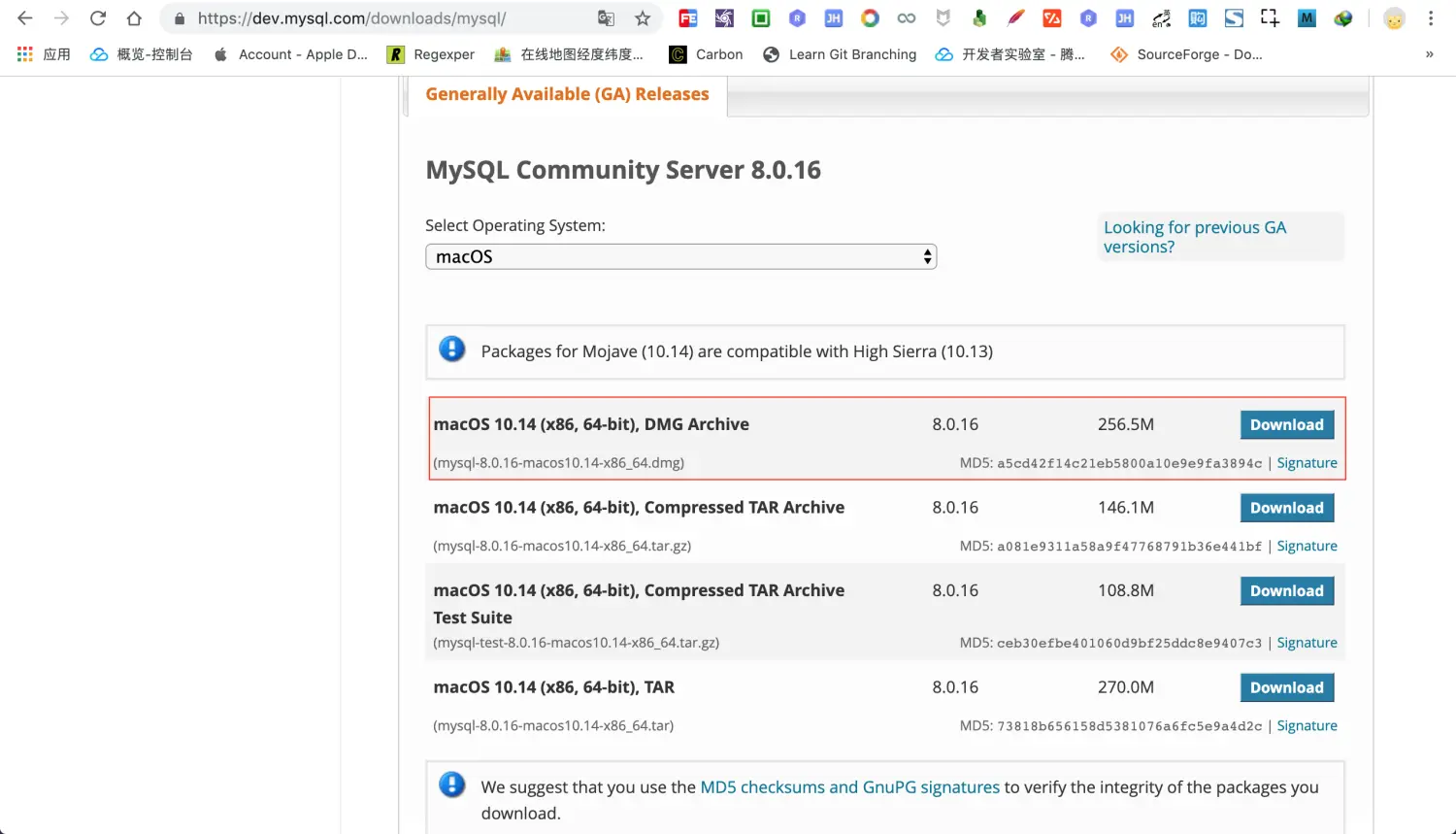Viewport: 1456px width, 834px height.
Task: Open the 在线地图经度纬度 bookmark
Action: tap(569, 54)
